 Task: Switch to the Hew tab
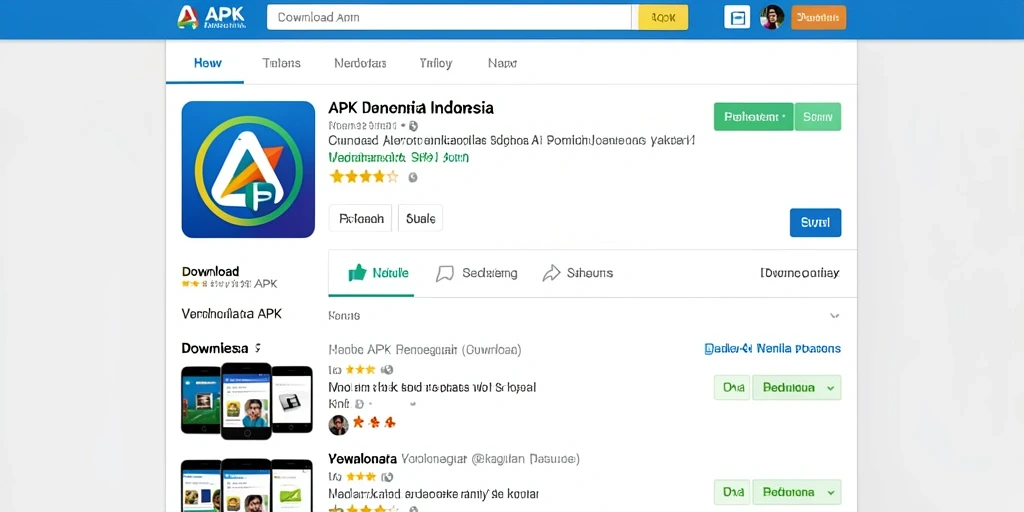(208, 63)
